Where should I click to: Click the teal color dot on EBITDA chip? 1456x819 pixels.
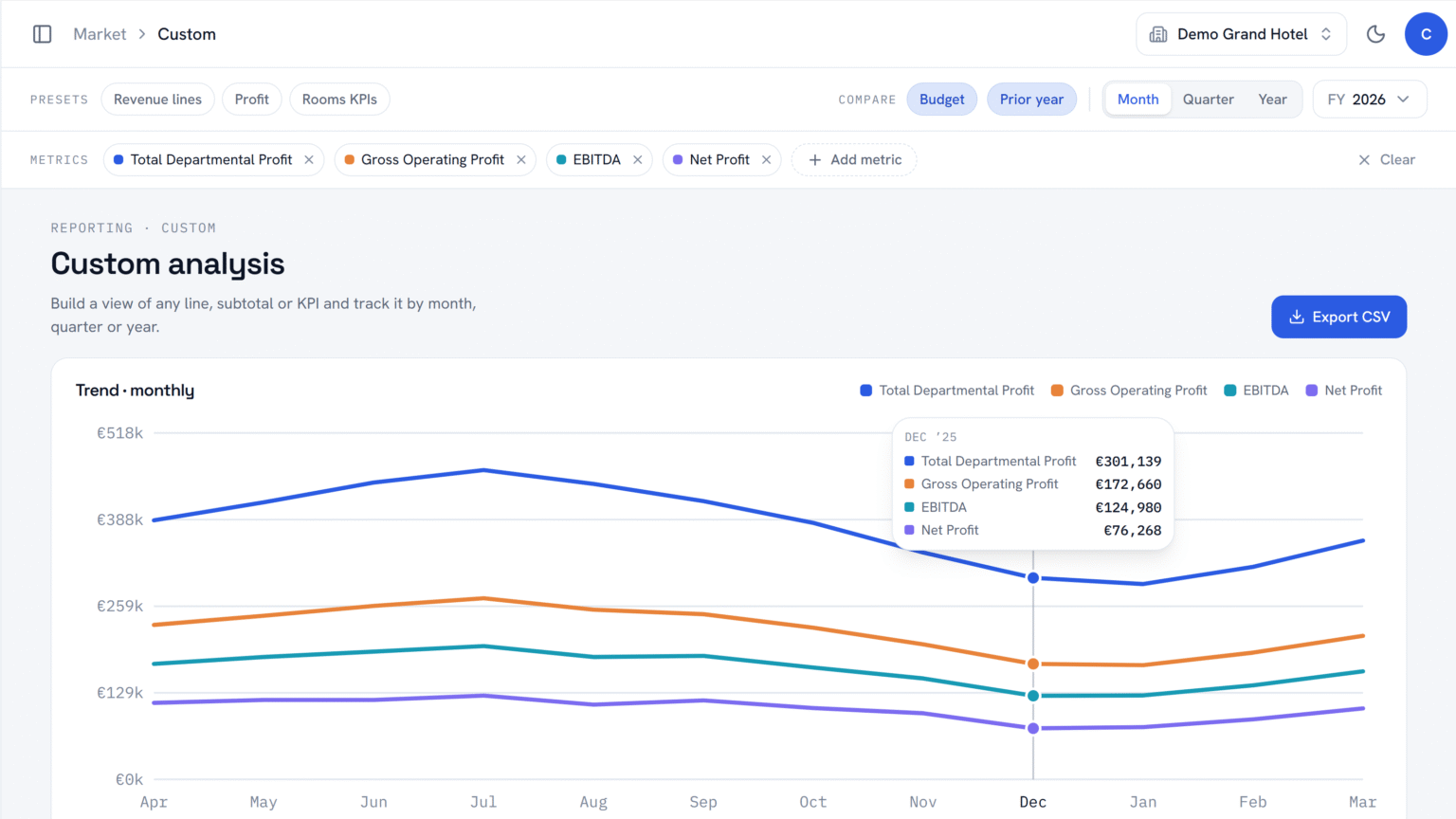point(561,159)
